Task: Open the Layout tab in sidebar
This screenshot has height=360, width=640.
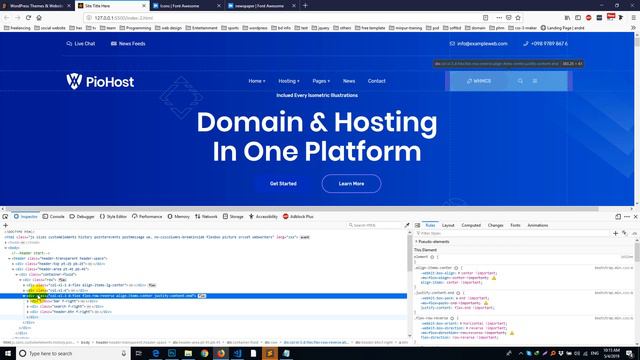Action: coord(448,225)
